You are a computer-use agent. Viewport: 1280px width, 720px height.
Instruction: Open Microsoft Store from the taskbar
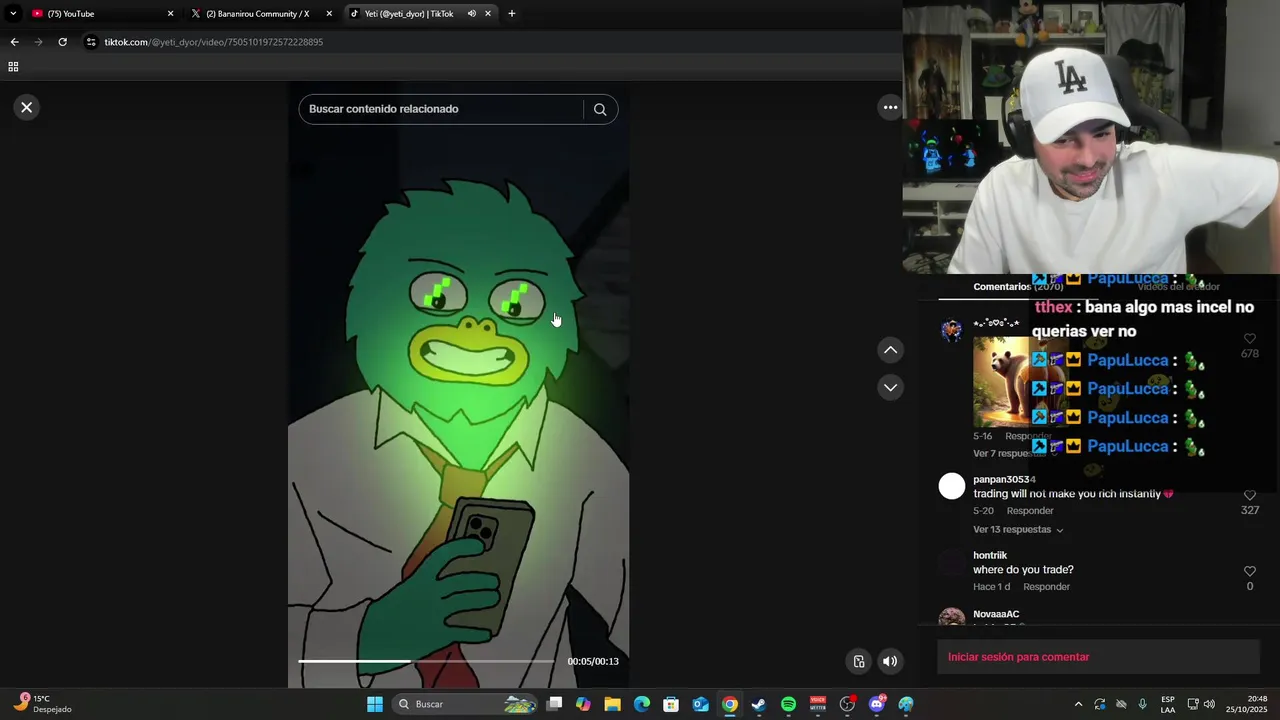click(671, 704)
